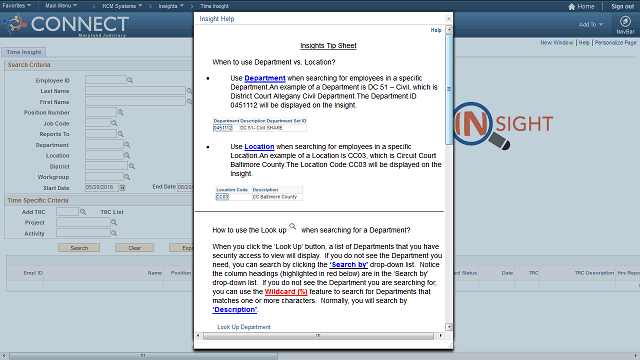The height and width of the screenshot is (360, 640).
Task: Click the Last Name input field
Action: [135, 91]
